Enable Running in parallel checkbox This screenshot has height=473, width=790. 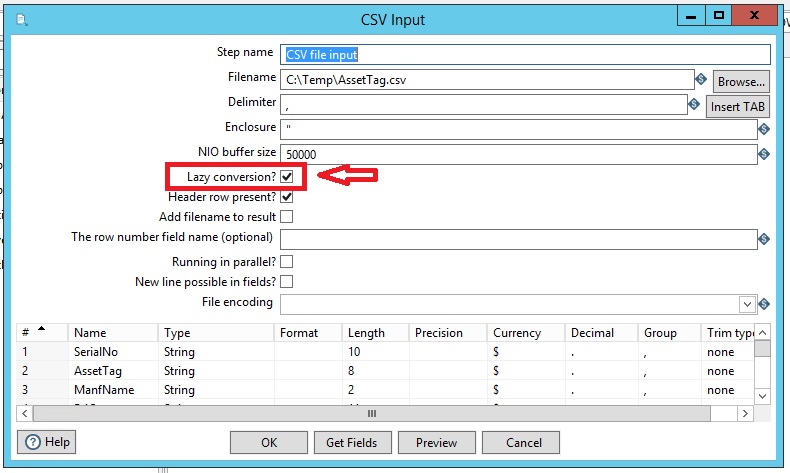click(287, 262)
